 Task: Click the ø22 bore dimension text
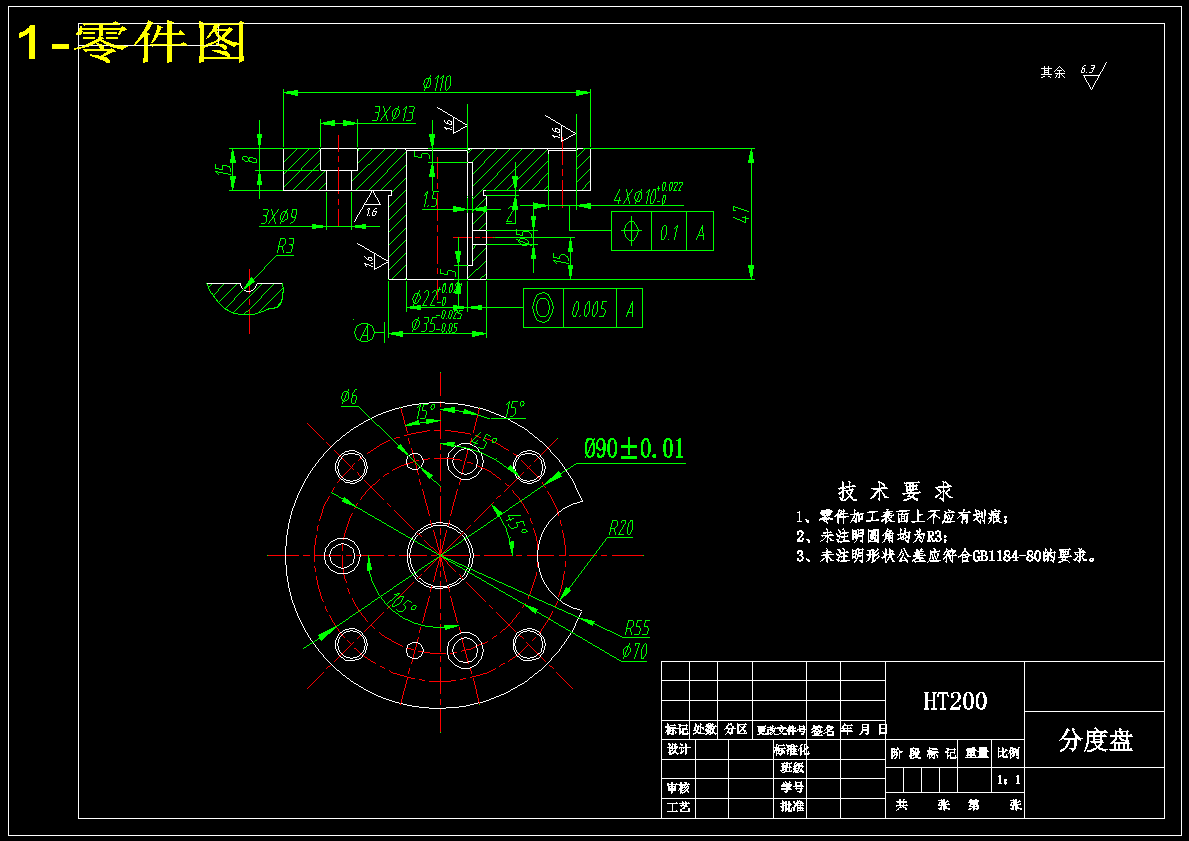tap(436, 296)
